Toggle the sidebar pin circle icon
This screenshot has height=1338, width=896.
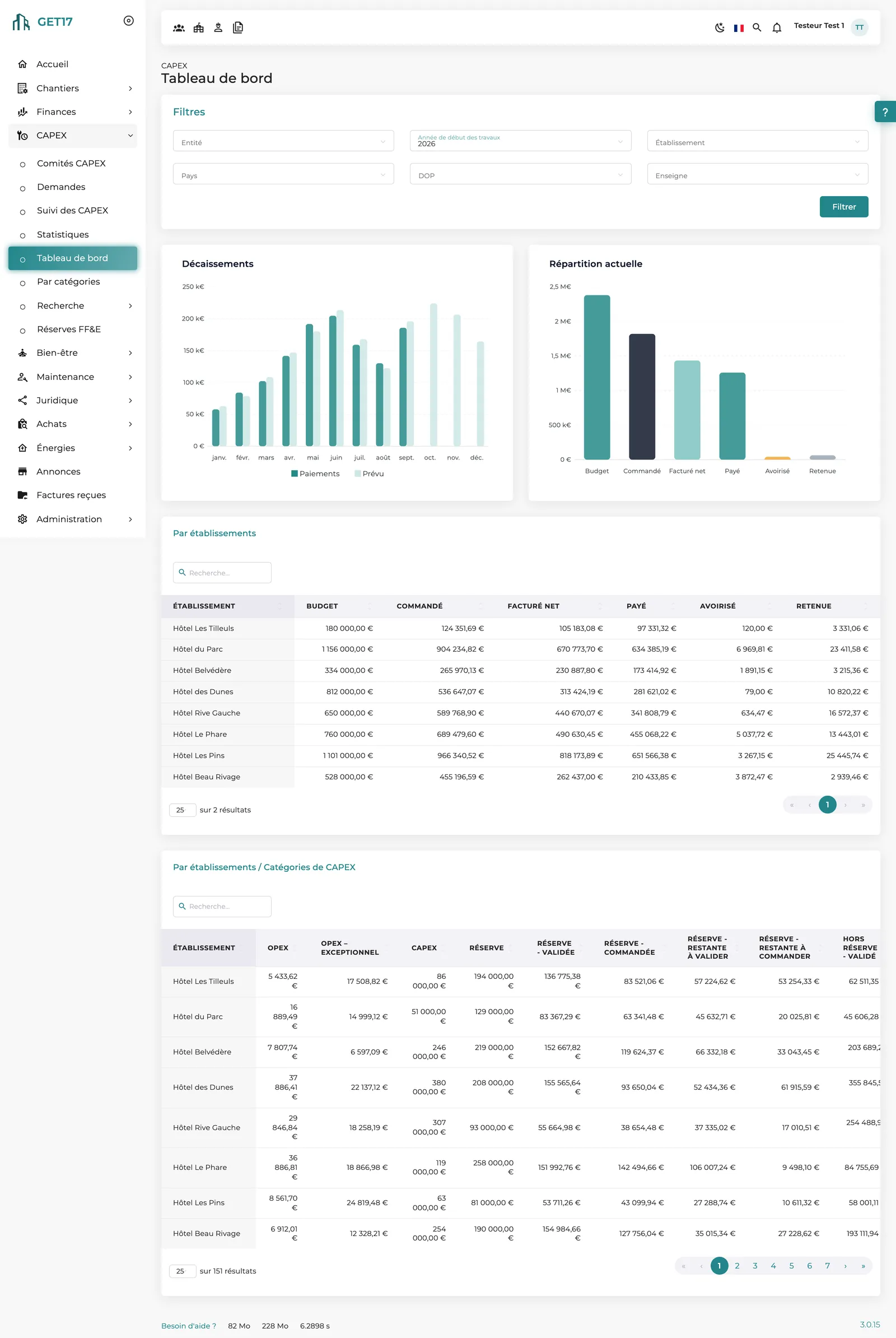tap(129, 21)
